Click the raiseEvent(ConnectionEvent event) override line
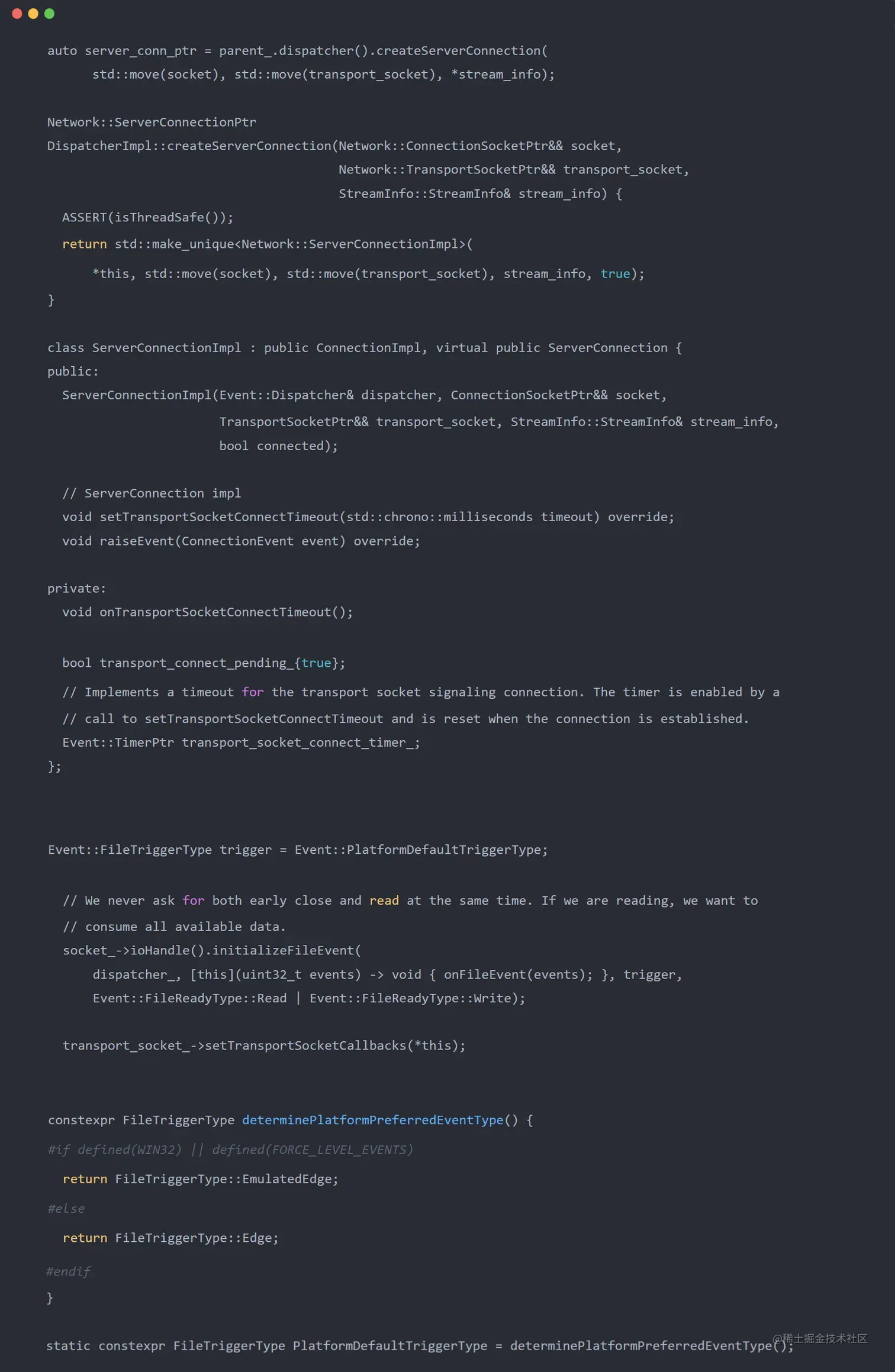Screen dimensions: 895x1372 (x=241, y=541)
